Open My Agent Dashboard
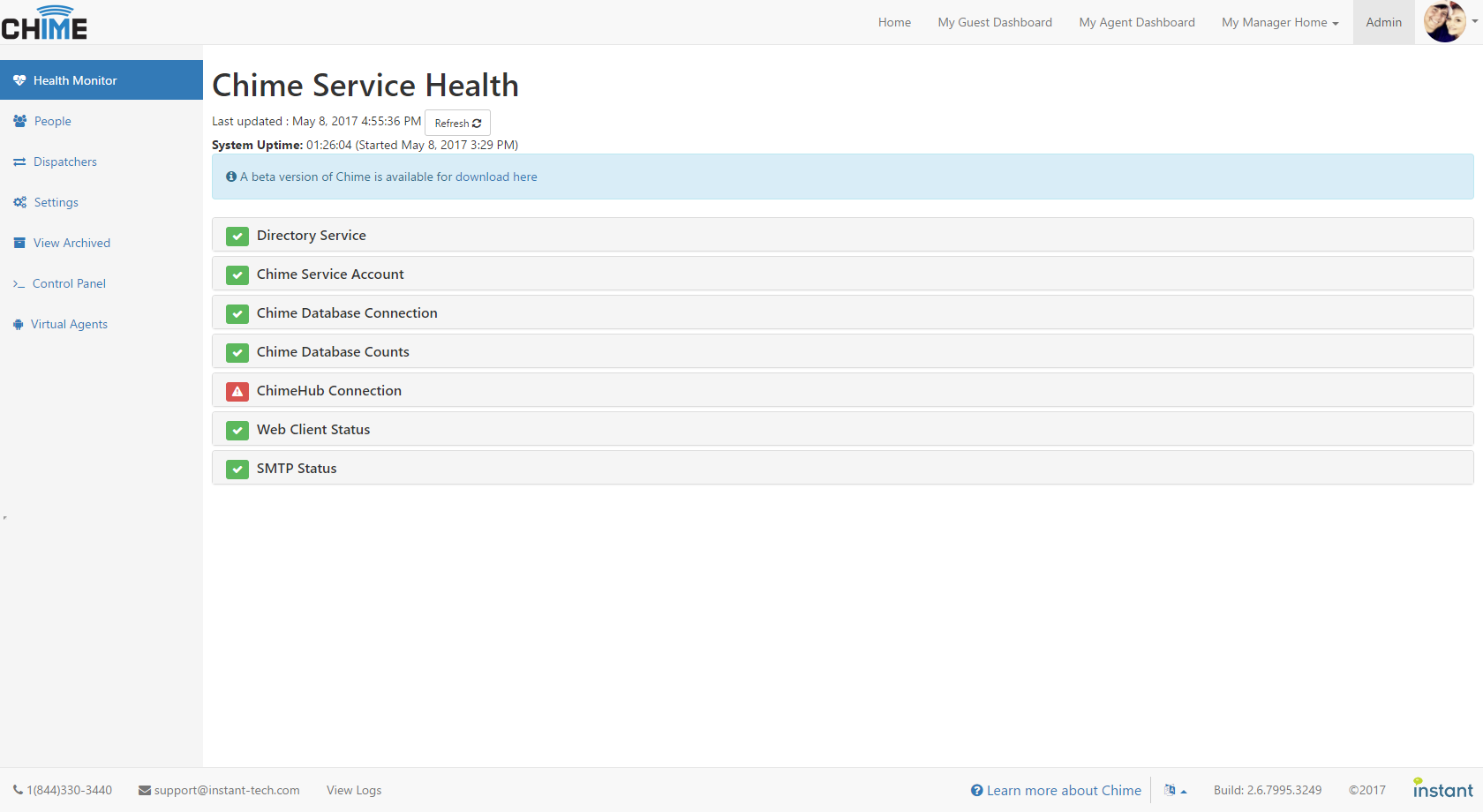This screenshot has height=812, width=1483. (1137, 22)
